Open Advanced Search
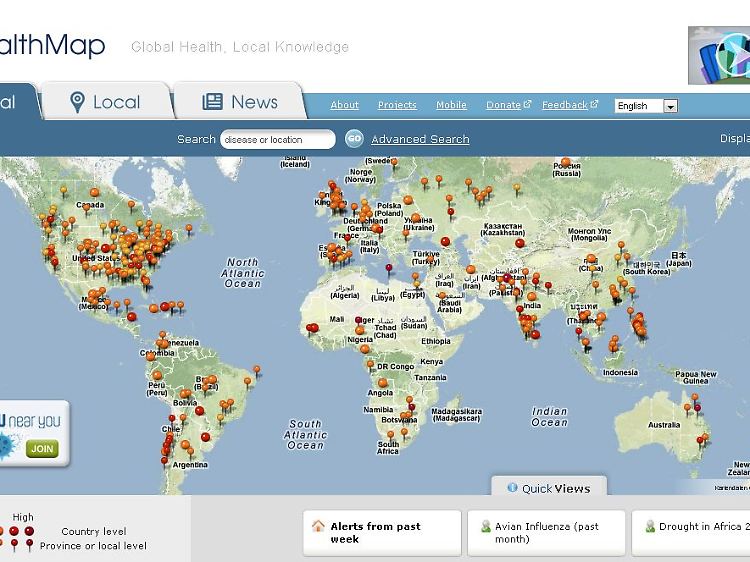 [x=420, y=139]
